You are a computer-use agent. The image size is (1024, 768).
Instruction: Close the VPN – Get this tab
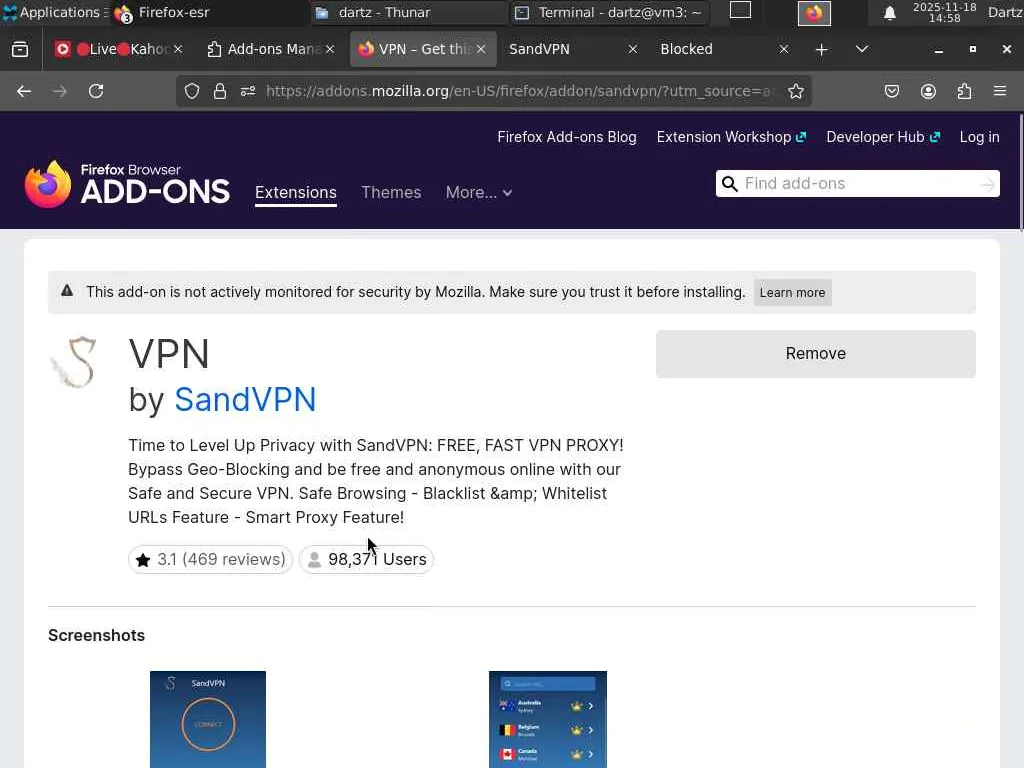[x=481, y=50]
